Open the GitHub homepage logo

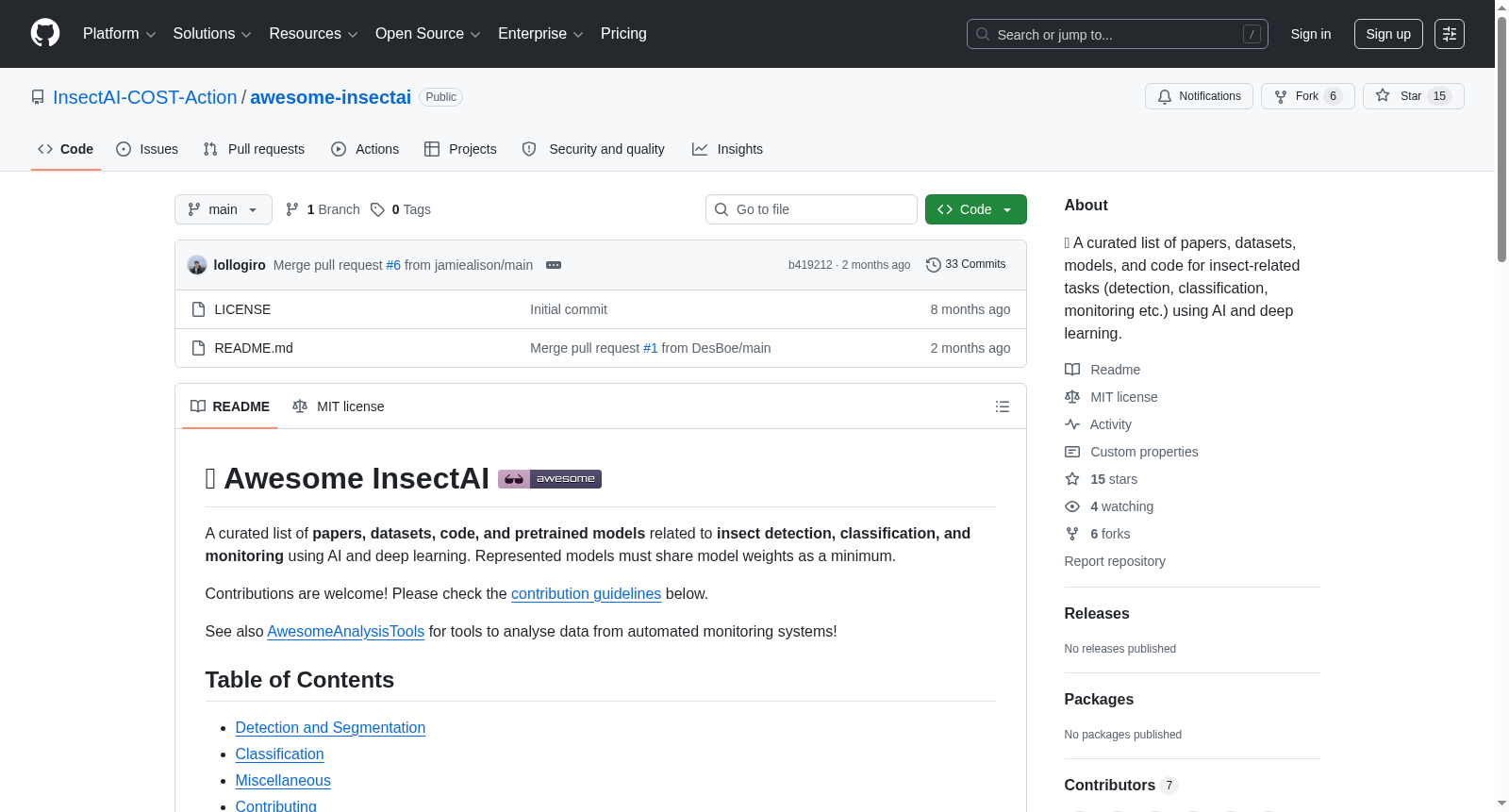click(x=45, y=34)
